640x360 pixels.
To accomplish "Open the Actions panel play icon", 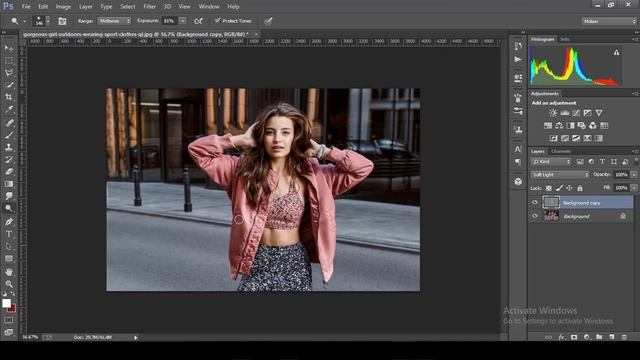I will (518, 60).
